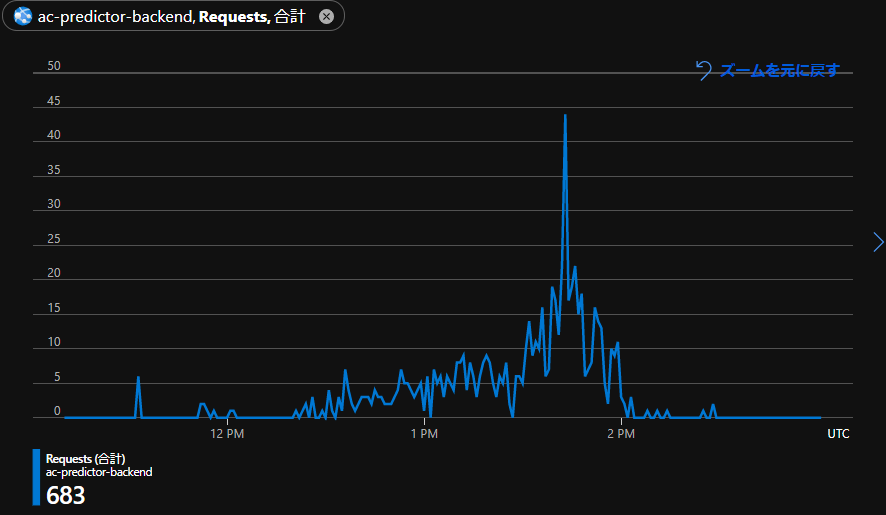Click the 35 y-axis label
The width and height of the screenshot is (886, 515).
click(54, 170)
